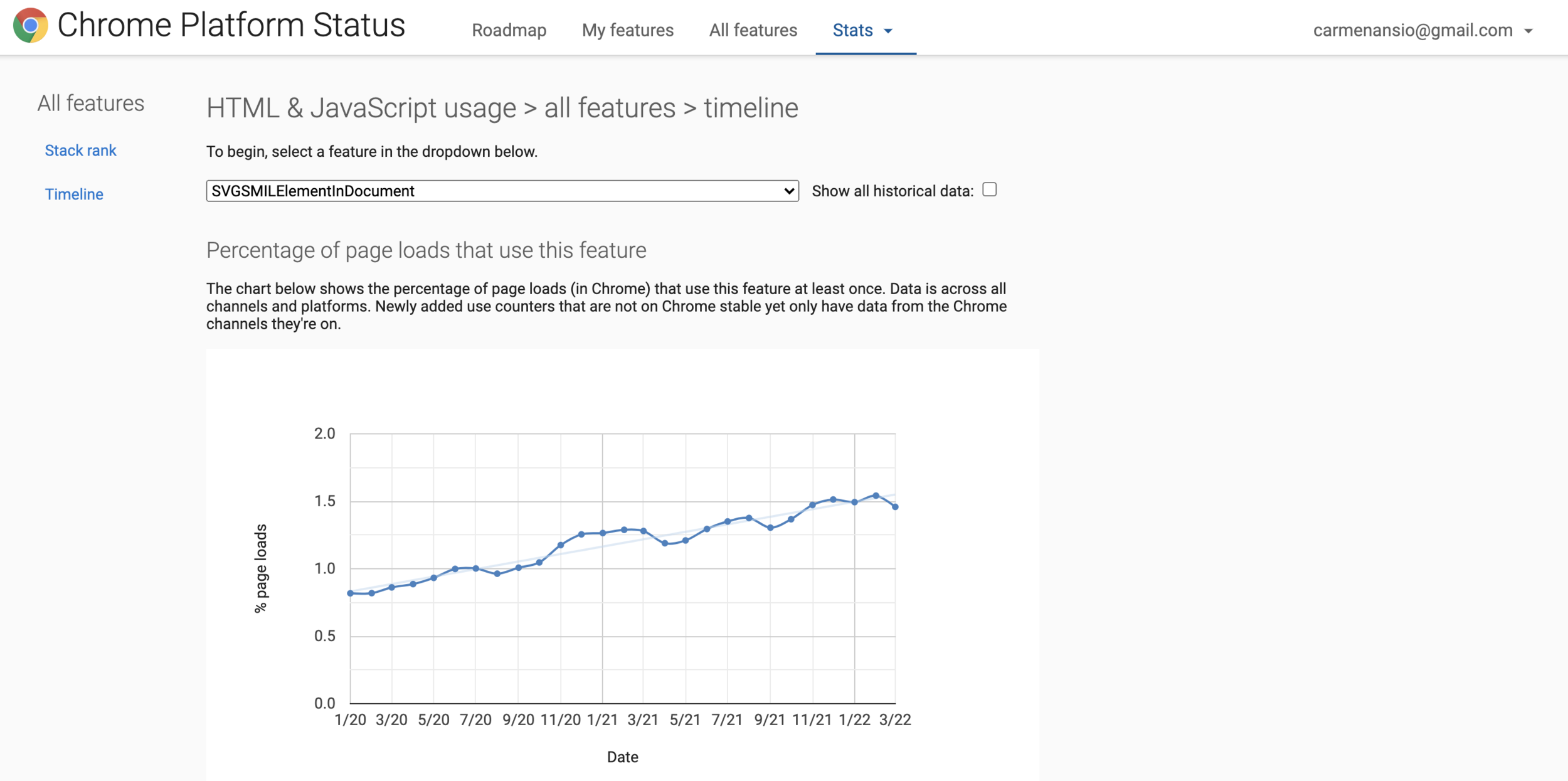Open the My features tab

627,30
